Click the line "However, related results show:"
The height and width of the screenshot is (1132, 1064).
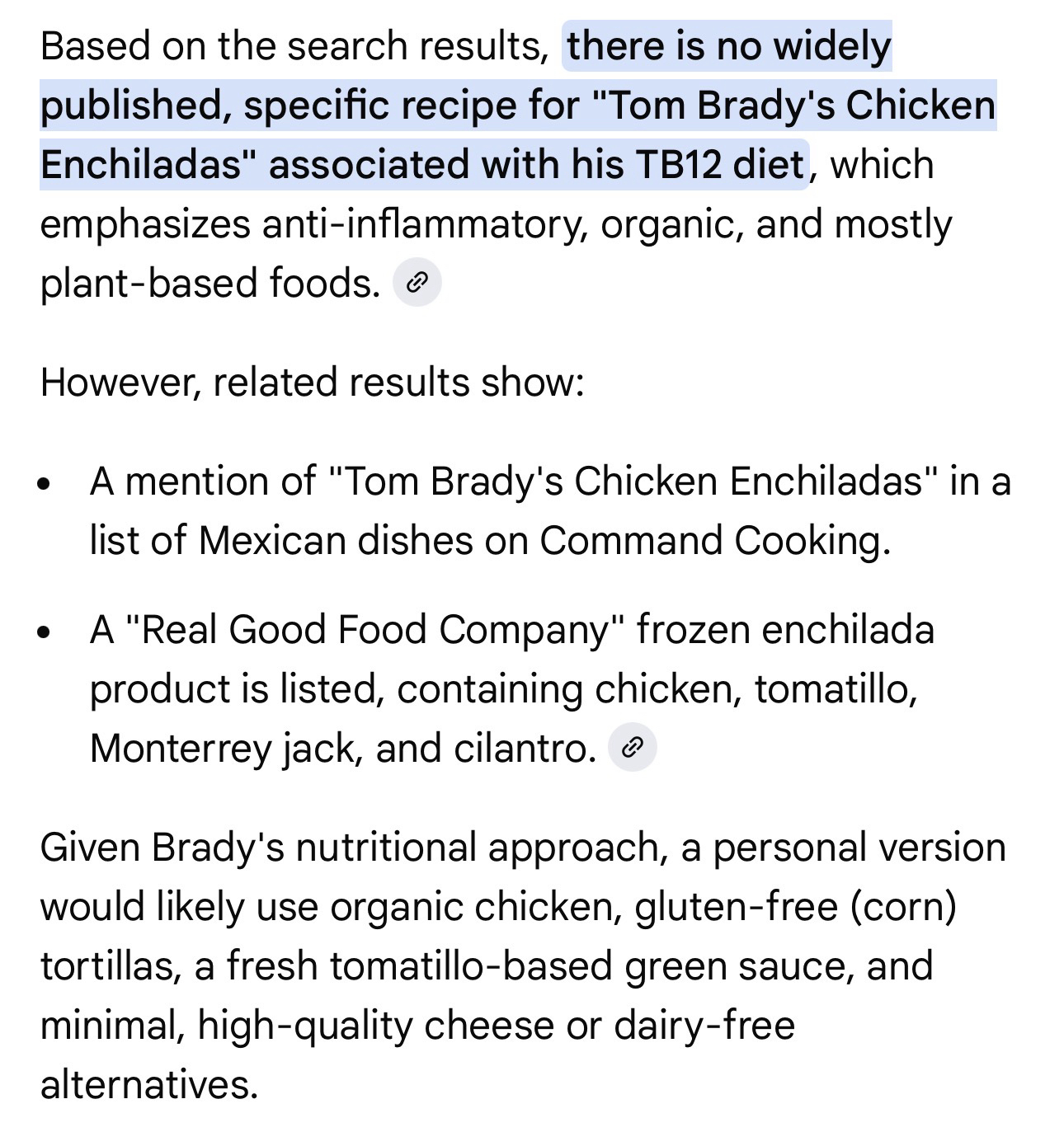click(312, 383)
